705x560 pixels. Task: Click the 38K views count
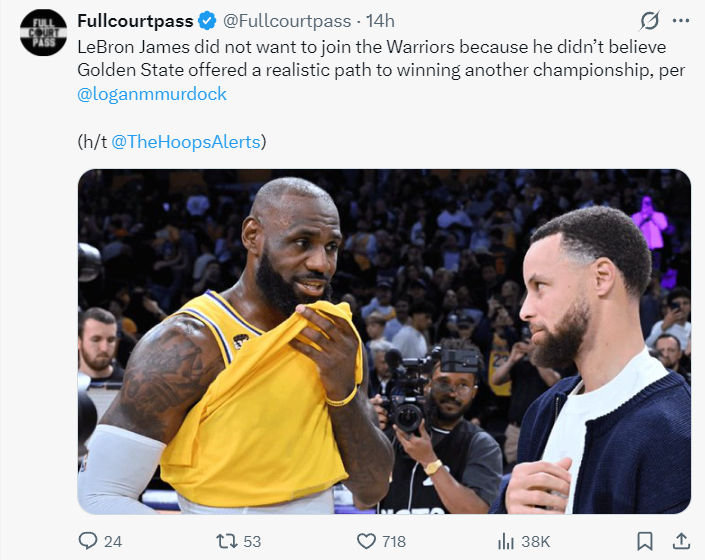(535, 542)
